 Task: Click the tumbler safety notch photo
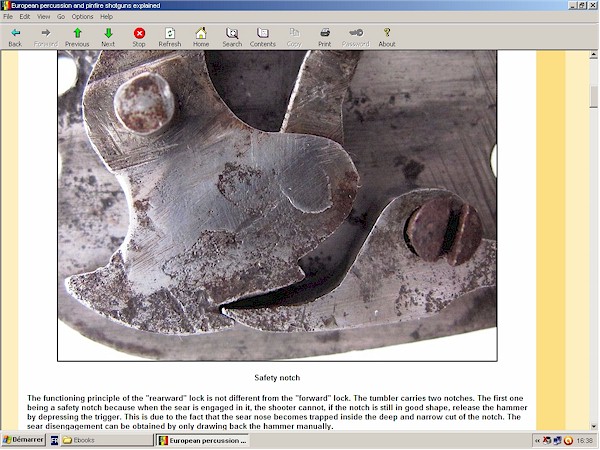277,206
